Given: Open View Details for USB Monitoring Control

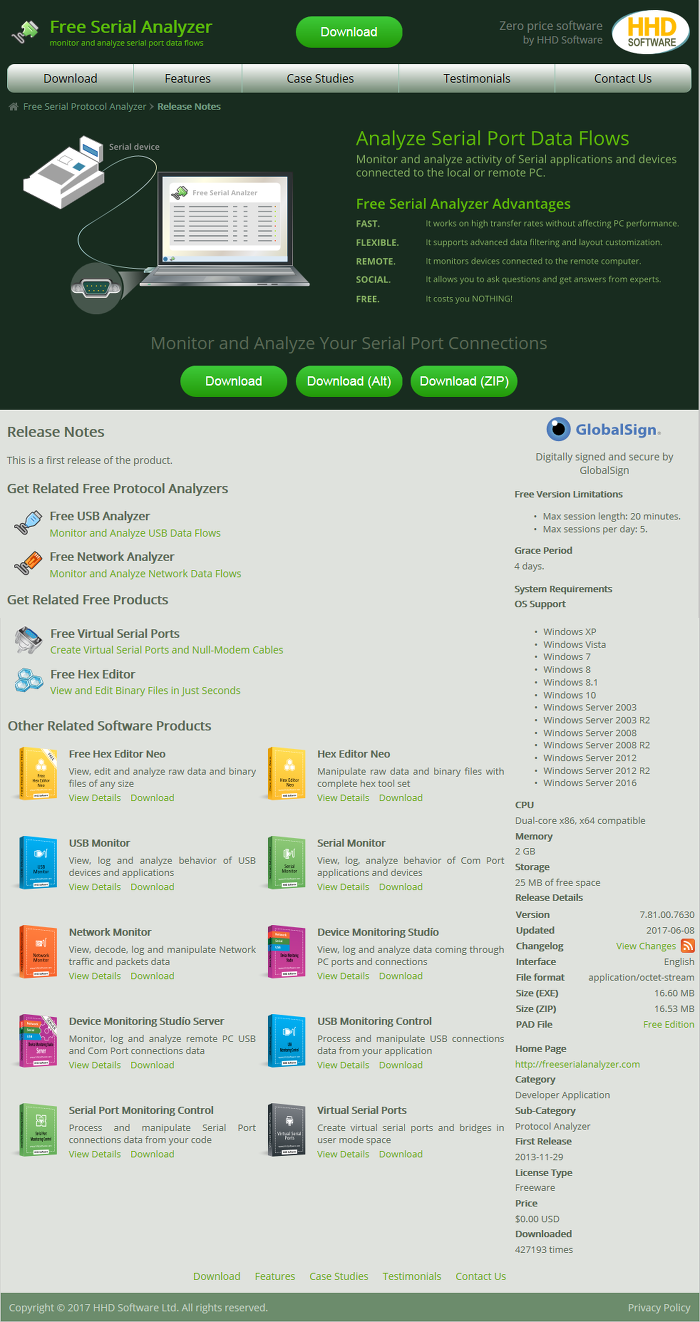Looking at the screenshot, I should point(343,1065).
